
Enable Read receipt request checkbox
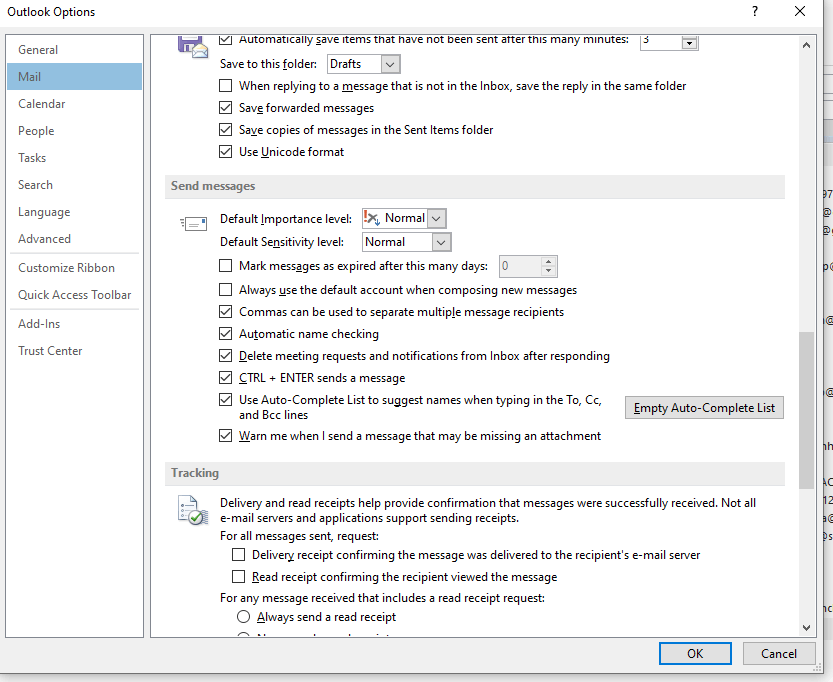239,577
